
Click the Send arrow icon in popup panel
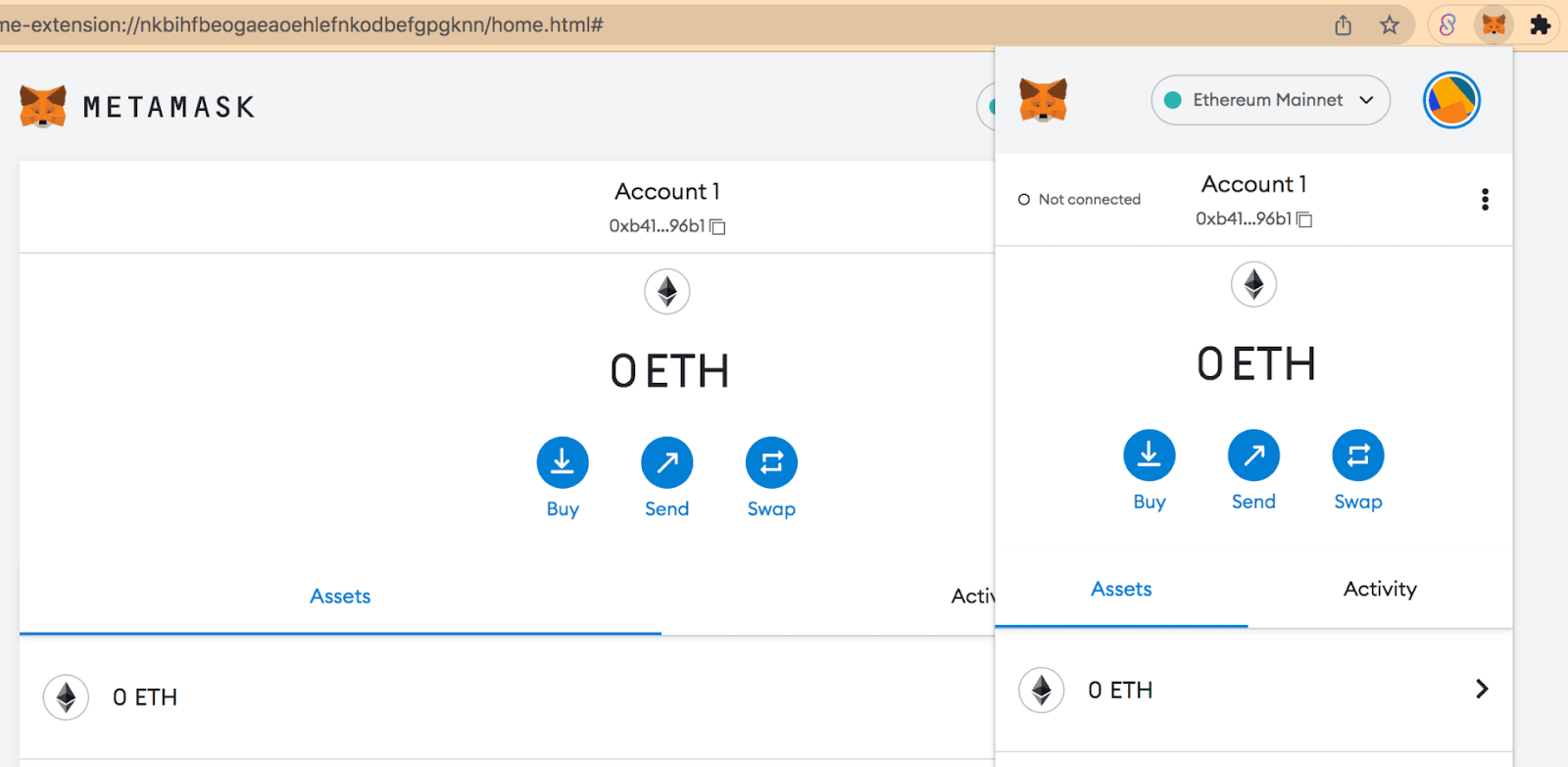tap(1254, 455)
